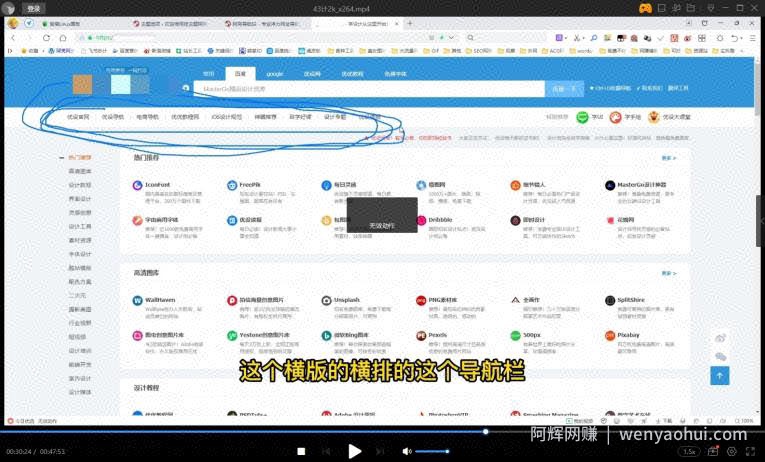
Task: Close the active browser tab
Action: tap(397, 23)
